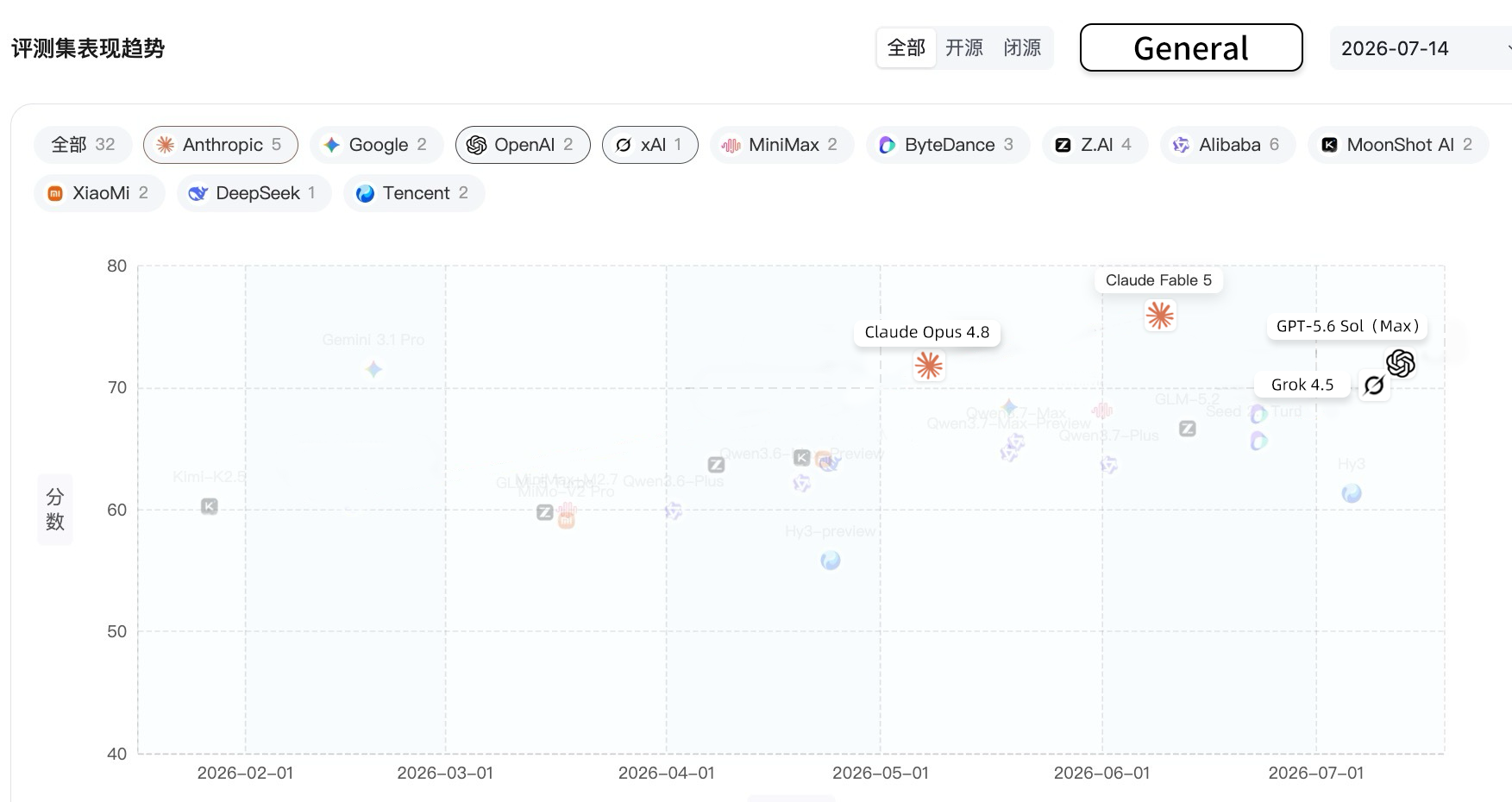Toggle the xAI vendor filter chip
The image size is (1512, 802).
click(x=650, y=145)
